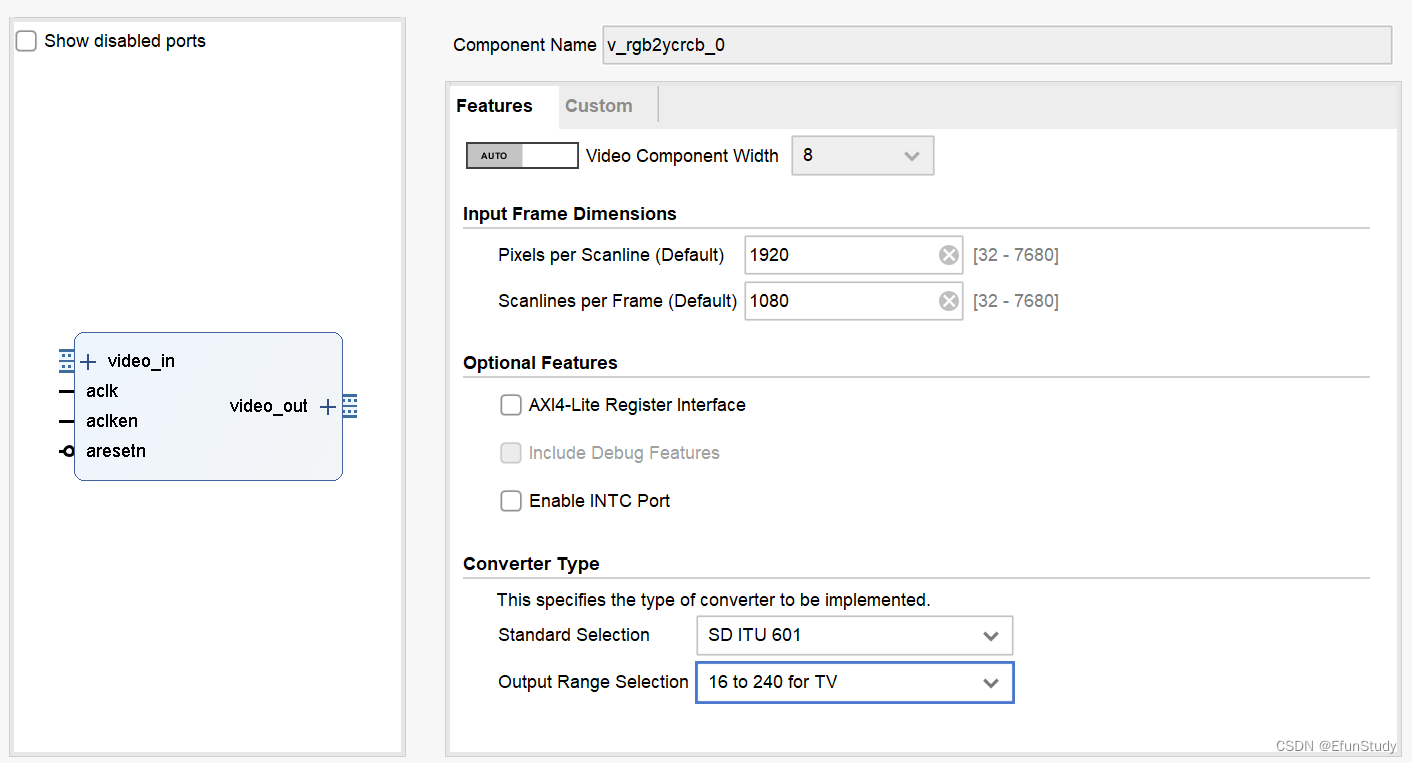The height and width of the screenshot is (763, 1412).
Task: Click the aresetn port pin
Action: tap(67, 451)
